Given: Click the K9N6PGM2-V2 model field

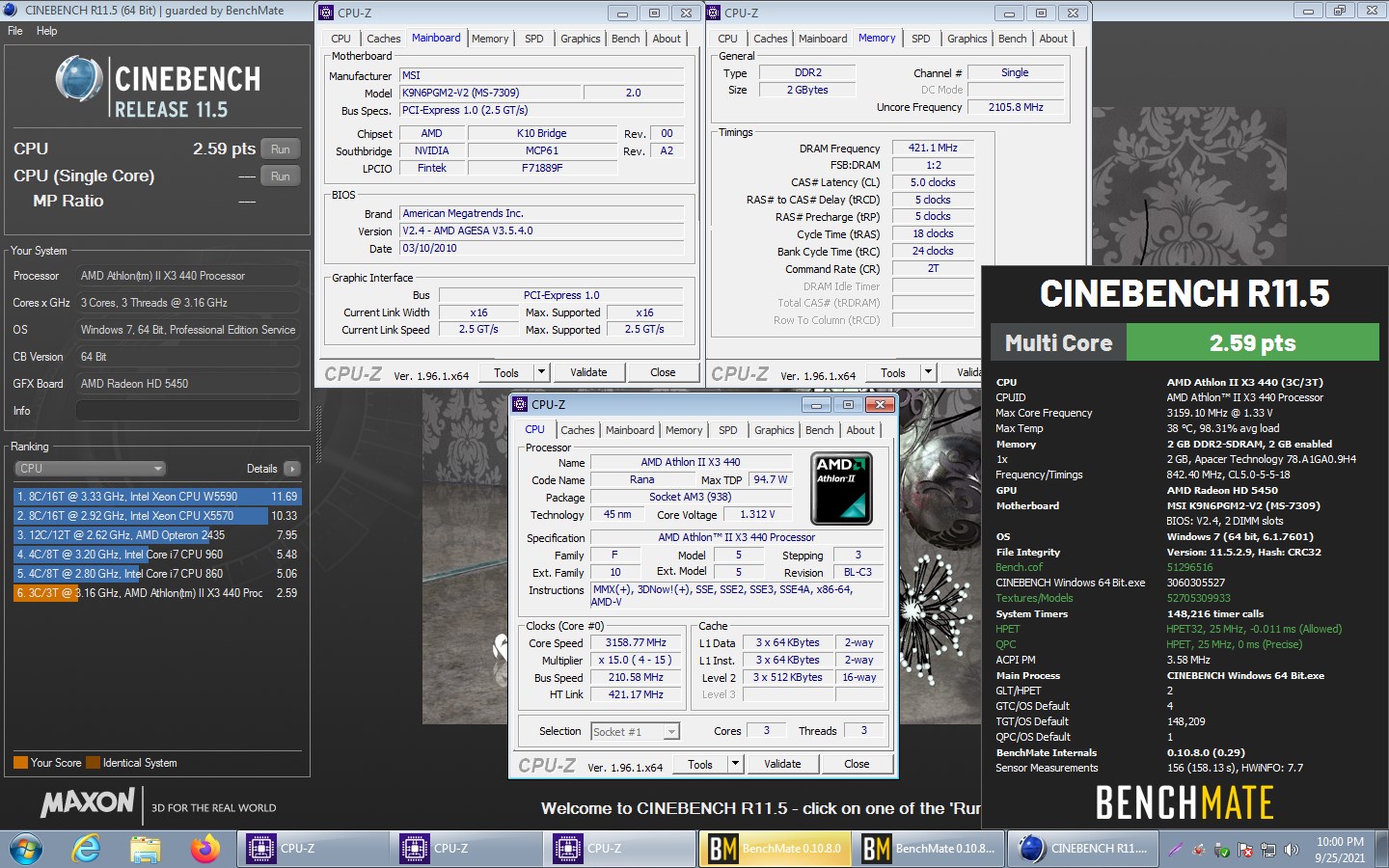Looking at the screenshot, I should (491, 93).
